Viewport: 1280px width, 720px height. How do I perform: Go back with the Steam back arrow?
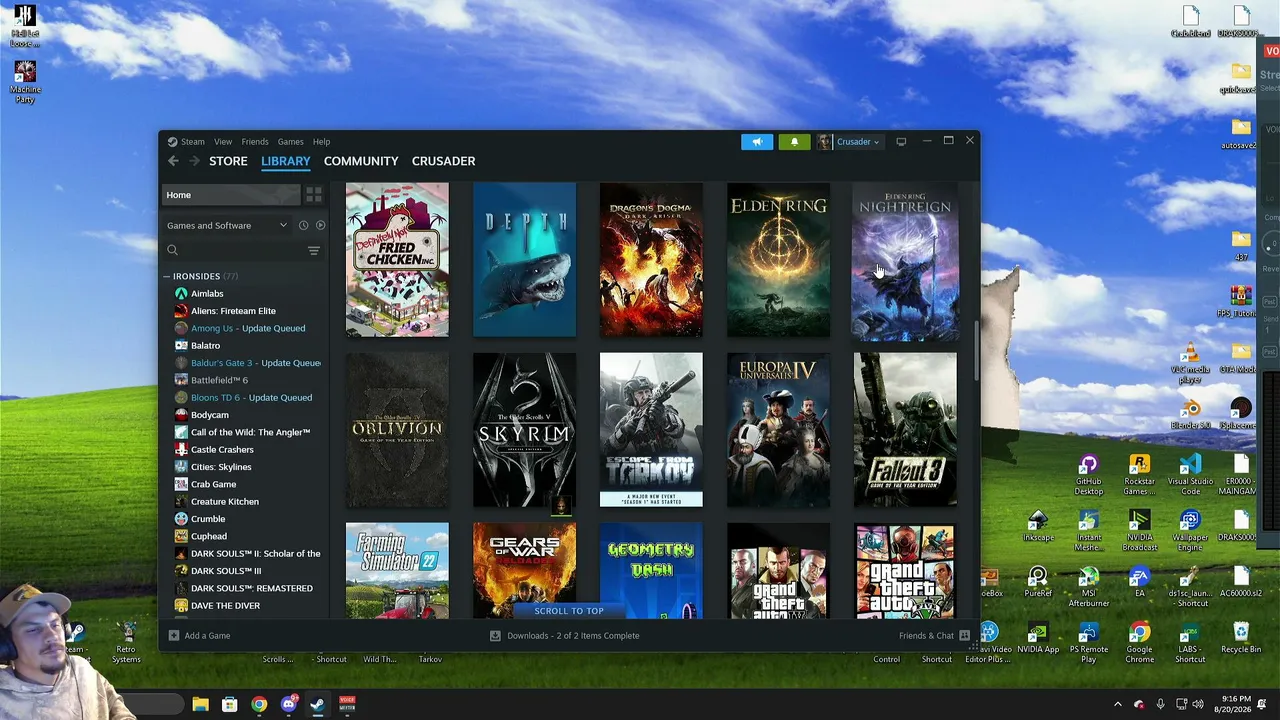(173, 161)
